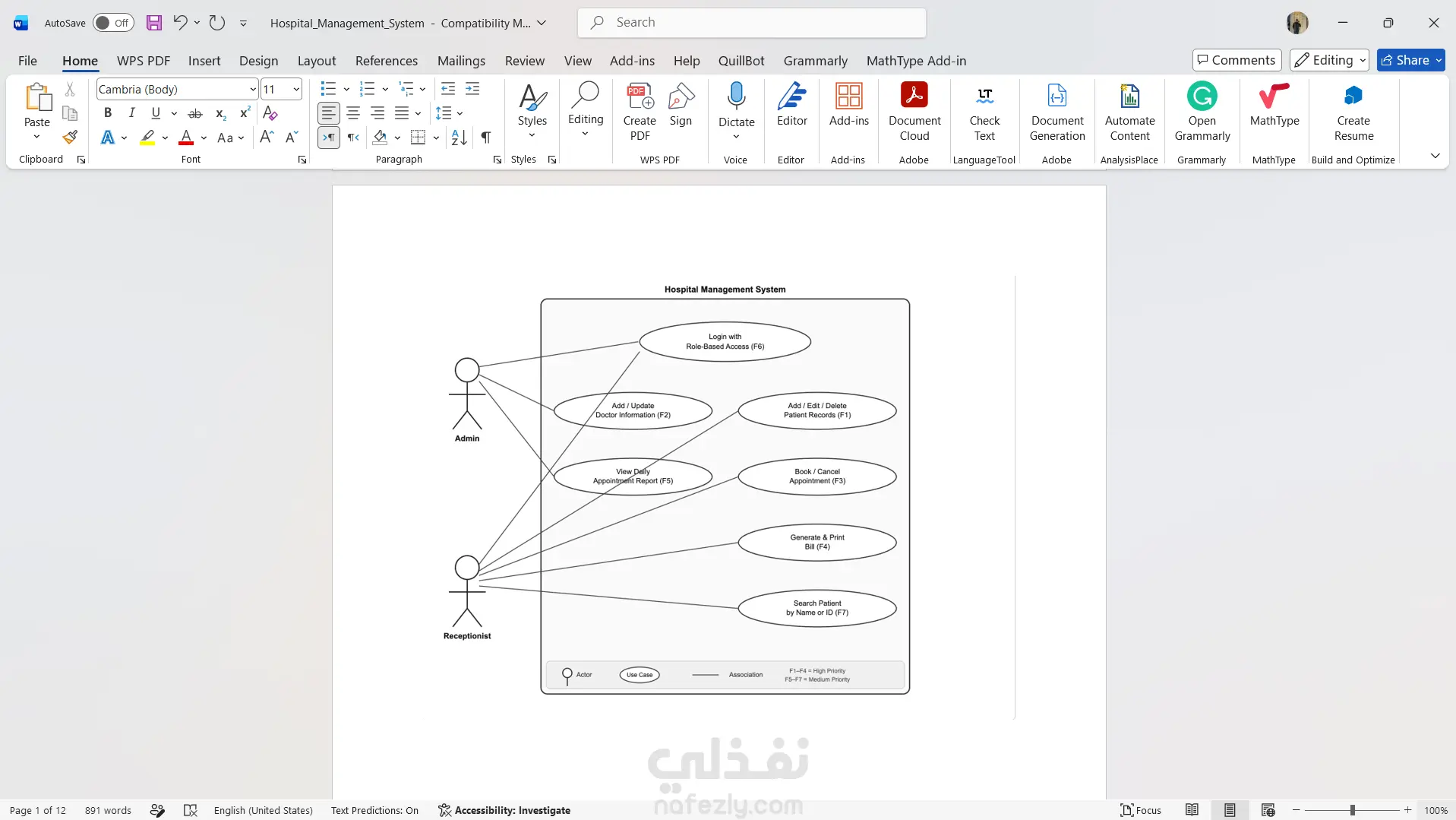Open Adobe Document Cloud

point(914,112)
